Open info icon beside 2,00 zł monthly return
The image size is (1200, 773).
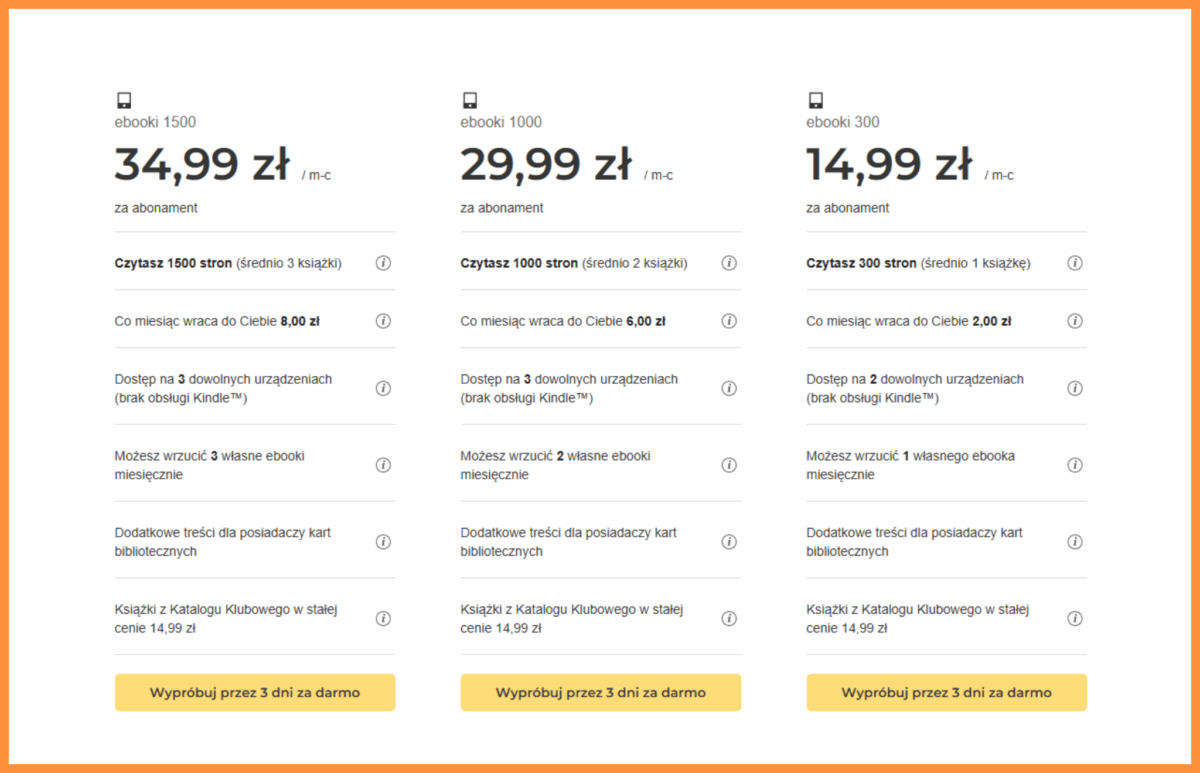point(1075,321)
